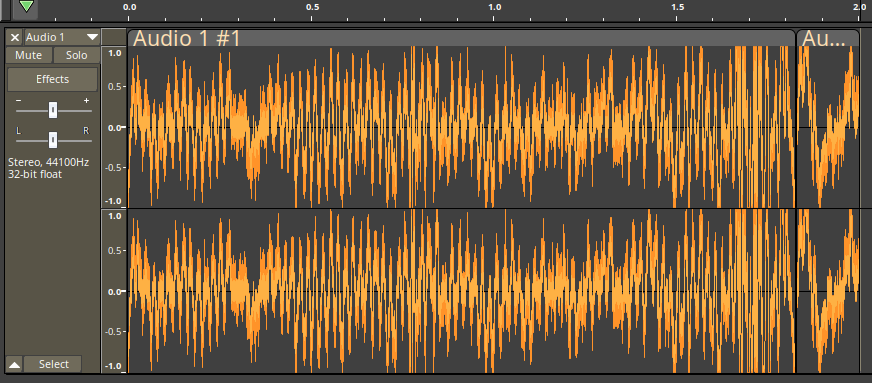Click the timeline ruler at 1.5 seconds
Image resolution: width=872 pixels, height=383 pixels.
(677, 7)
